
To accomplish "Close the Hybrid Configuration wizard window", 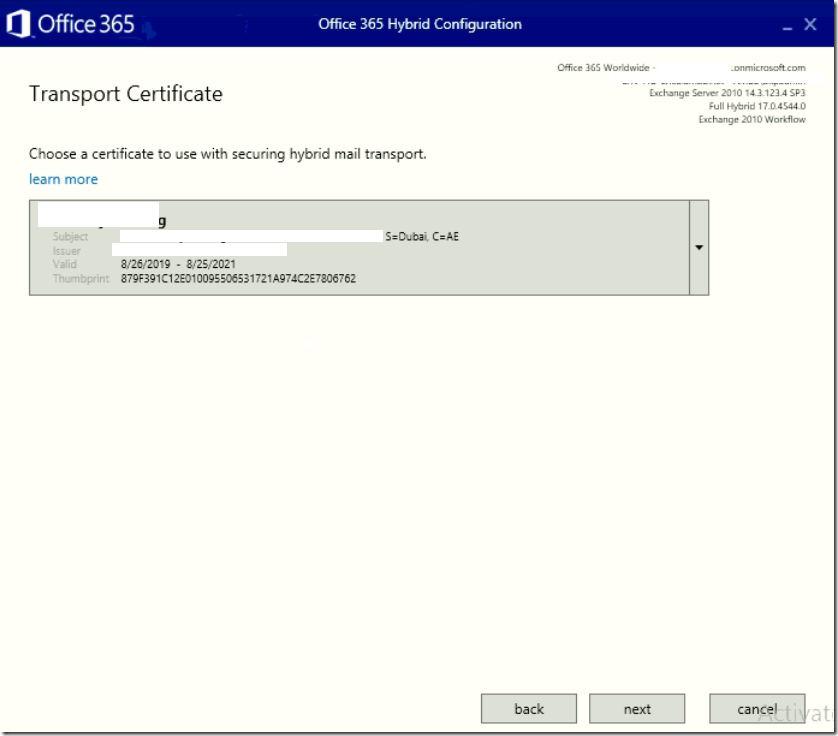I will (x=810, y=24).
